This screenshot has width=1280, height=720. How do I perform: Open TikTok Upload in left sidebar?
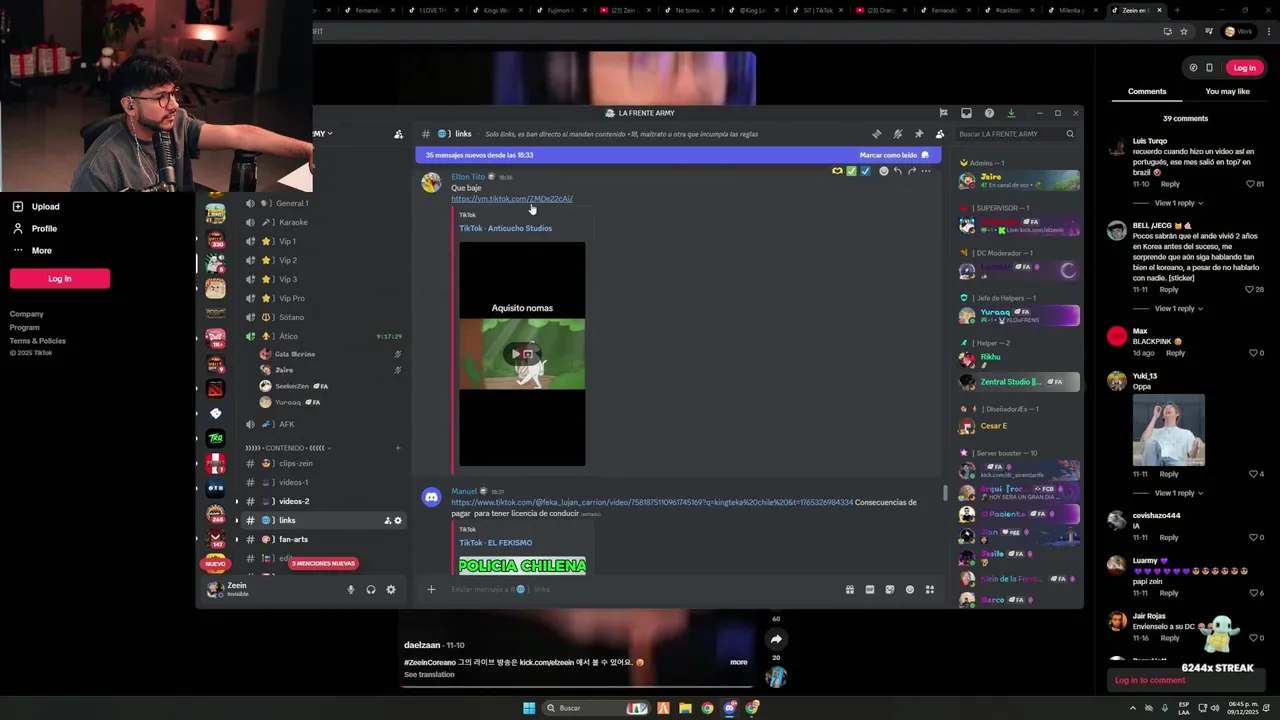click(45, 207)
